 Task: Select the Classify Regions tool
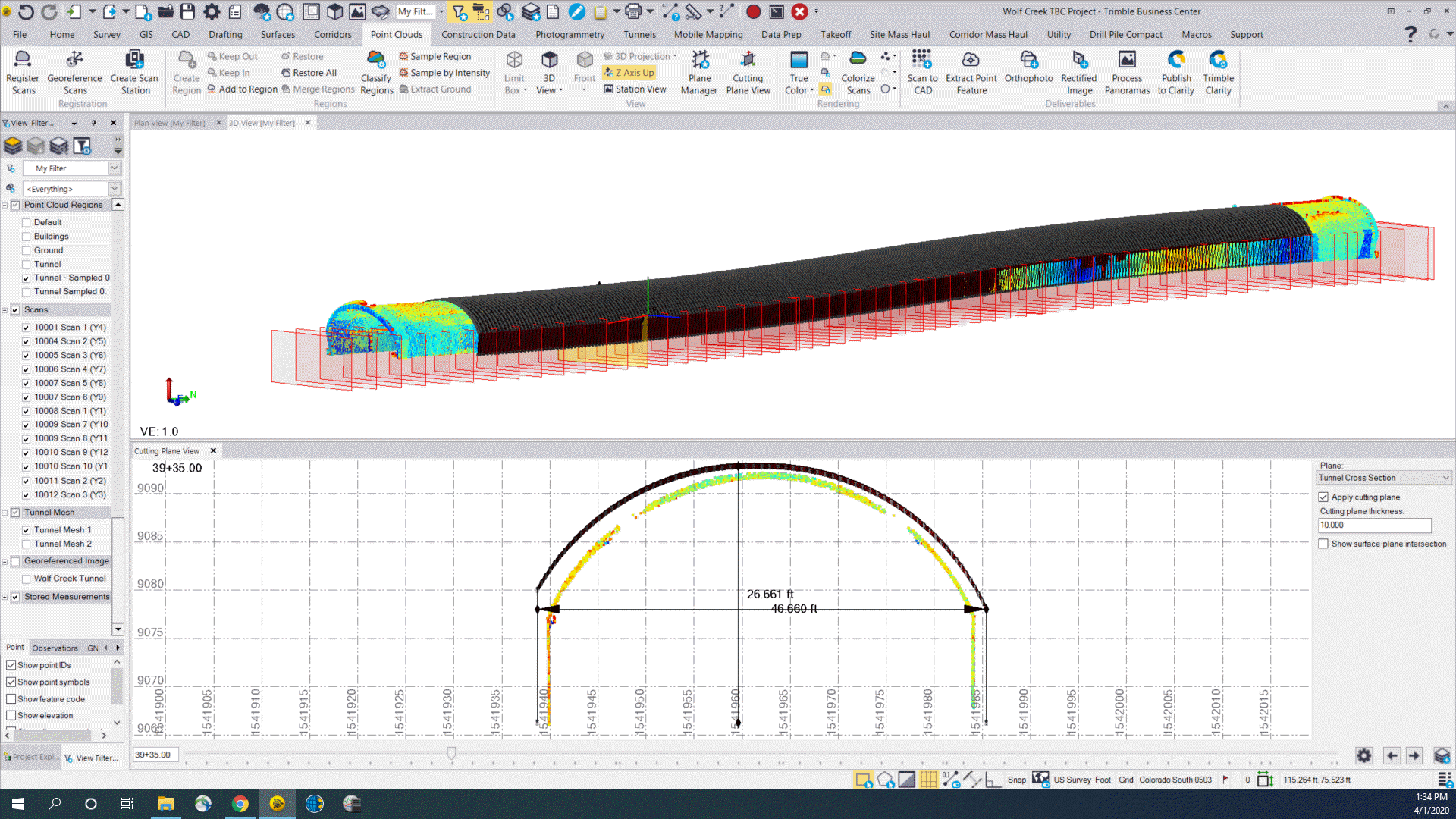[376, 71]
